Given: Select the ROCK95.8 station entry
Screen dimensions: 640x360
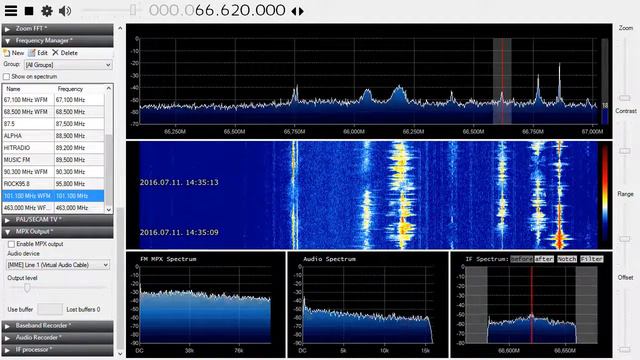Looking at the screenshot, I should click(x=53, y=184).
